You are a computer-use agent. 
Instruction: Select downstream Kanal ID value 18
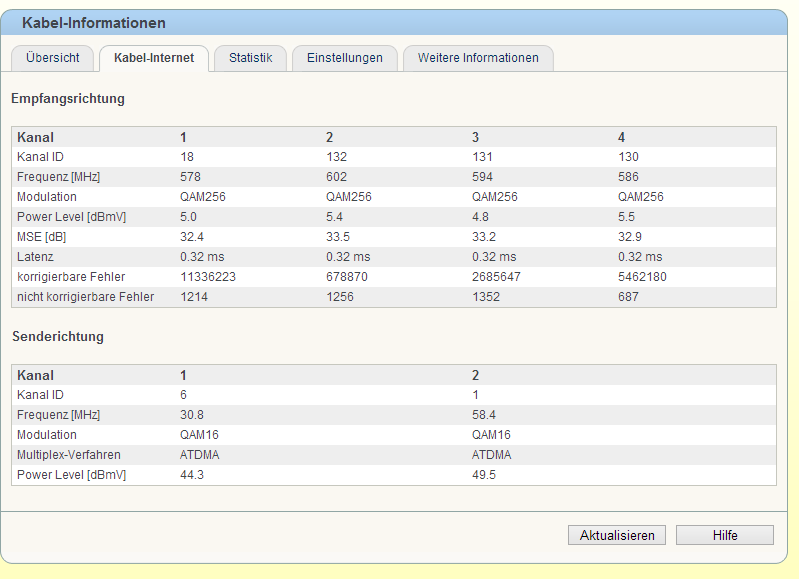[187, 157]
